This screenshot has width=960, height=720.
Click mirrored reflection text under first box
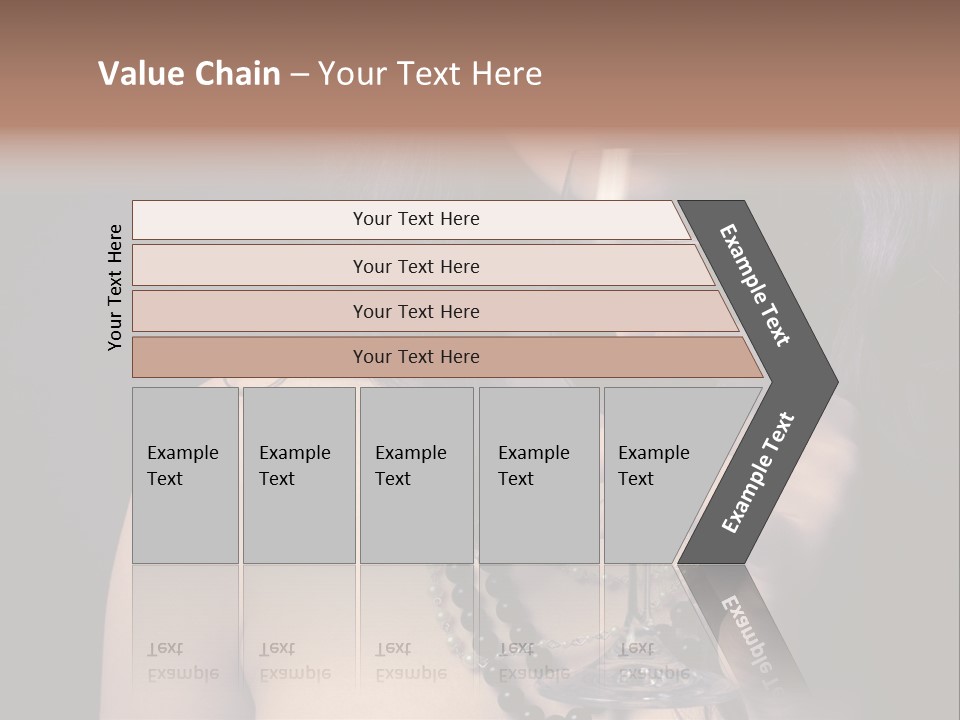click(x=182, y=661)
